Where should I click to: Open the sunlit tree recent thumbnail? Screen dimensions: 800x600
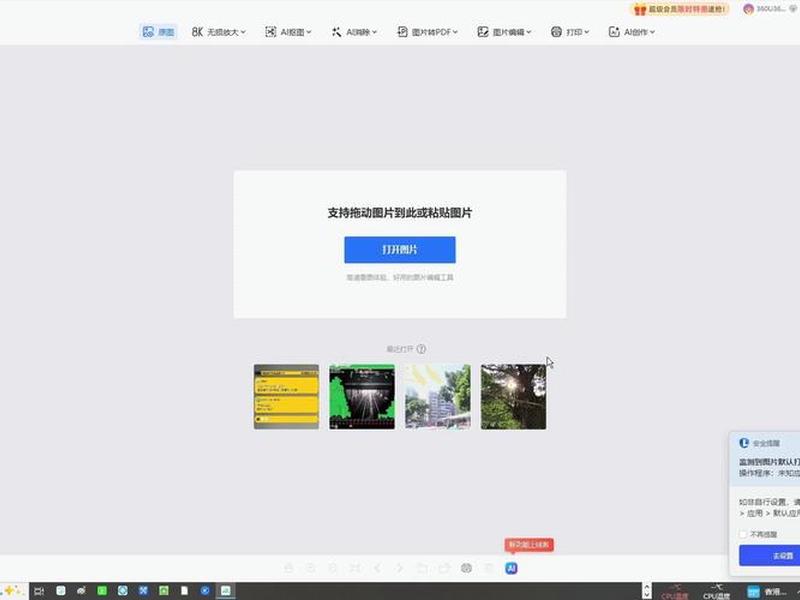coord(513,396)
